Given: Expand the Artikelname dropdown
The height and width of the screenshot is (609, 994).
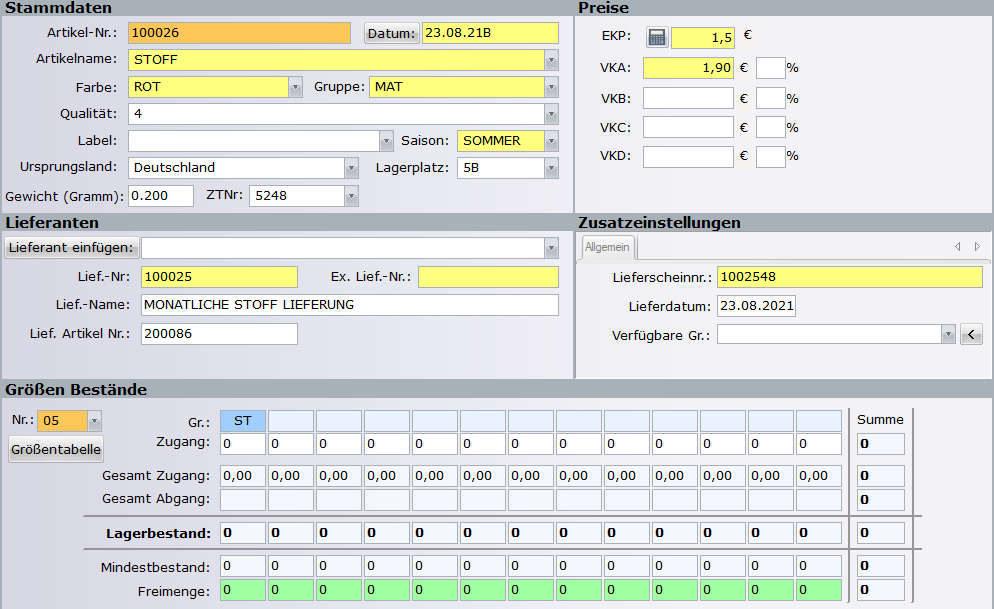Looking at the screenshot, I should [551, 60].
